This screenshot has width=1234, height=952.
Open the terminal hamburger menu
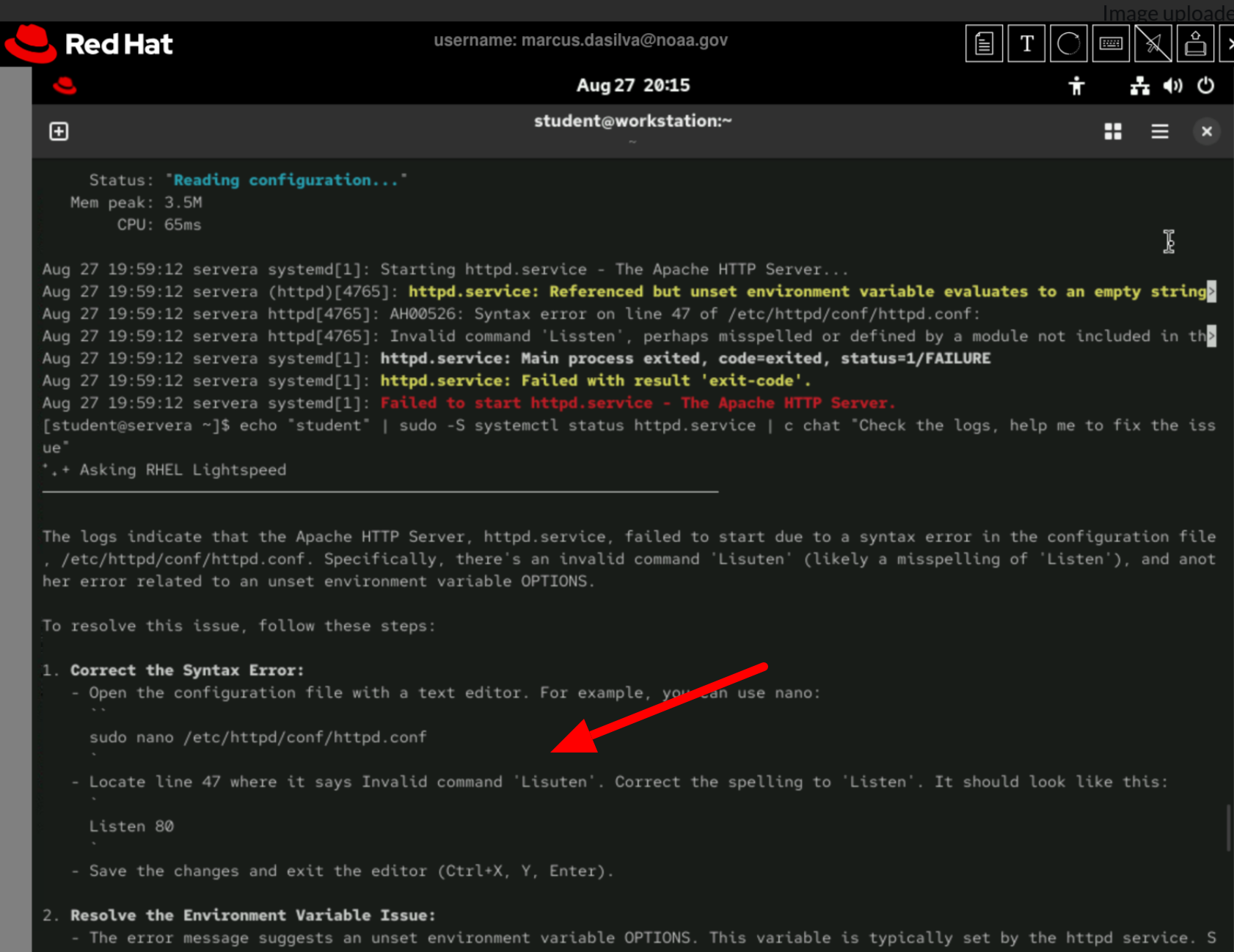[1160, 131]
